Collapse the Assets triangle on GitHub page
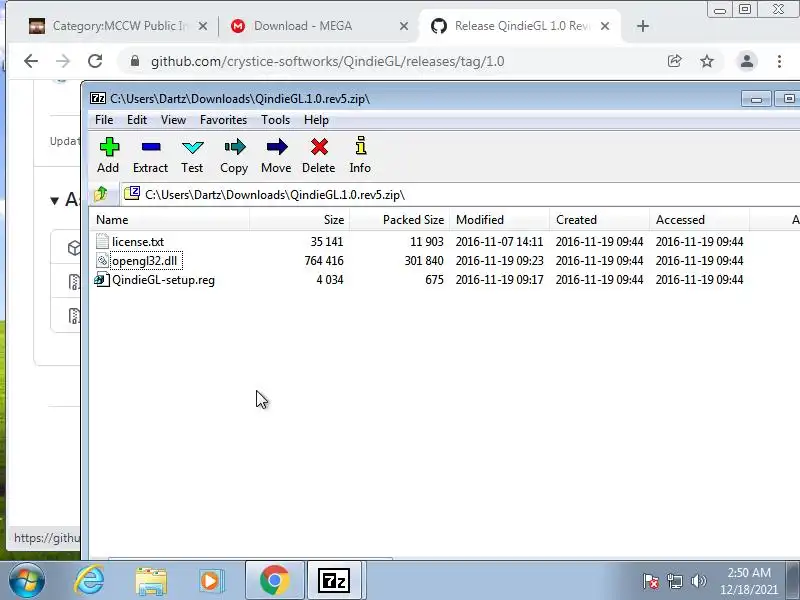Screen dimensions: 800x600 point(55,200)
